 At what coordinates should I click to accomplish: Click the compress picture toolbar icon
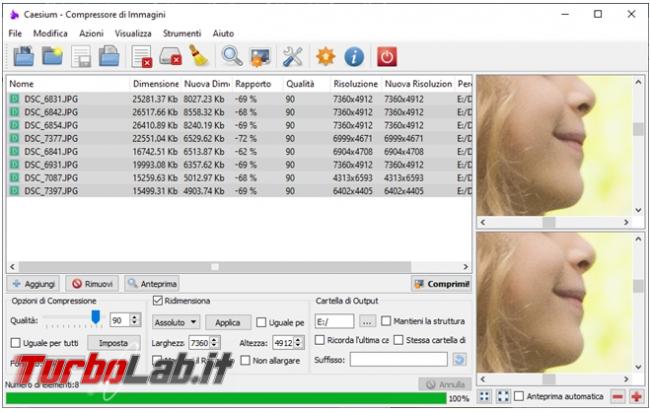click(260, 57)
